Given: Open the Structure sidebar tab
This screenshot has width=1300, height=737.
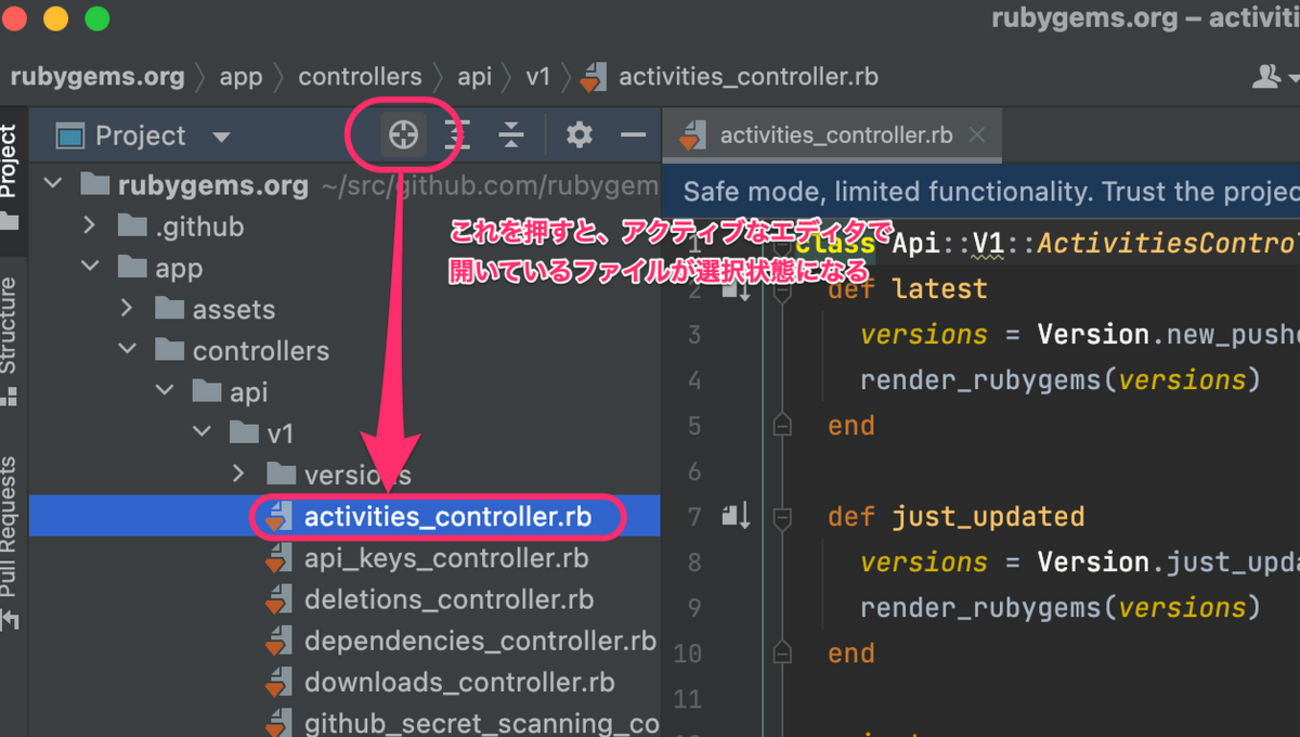Looking at the screenshot, I should (10, 340).
